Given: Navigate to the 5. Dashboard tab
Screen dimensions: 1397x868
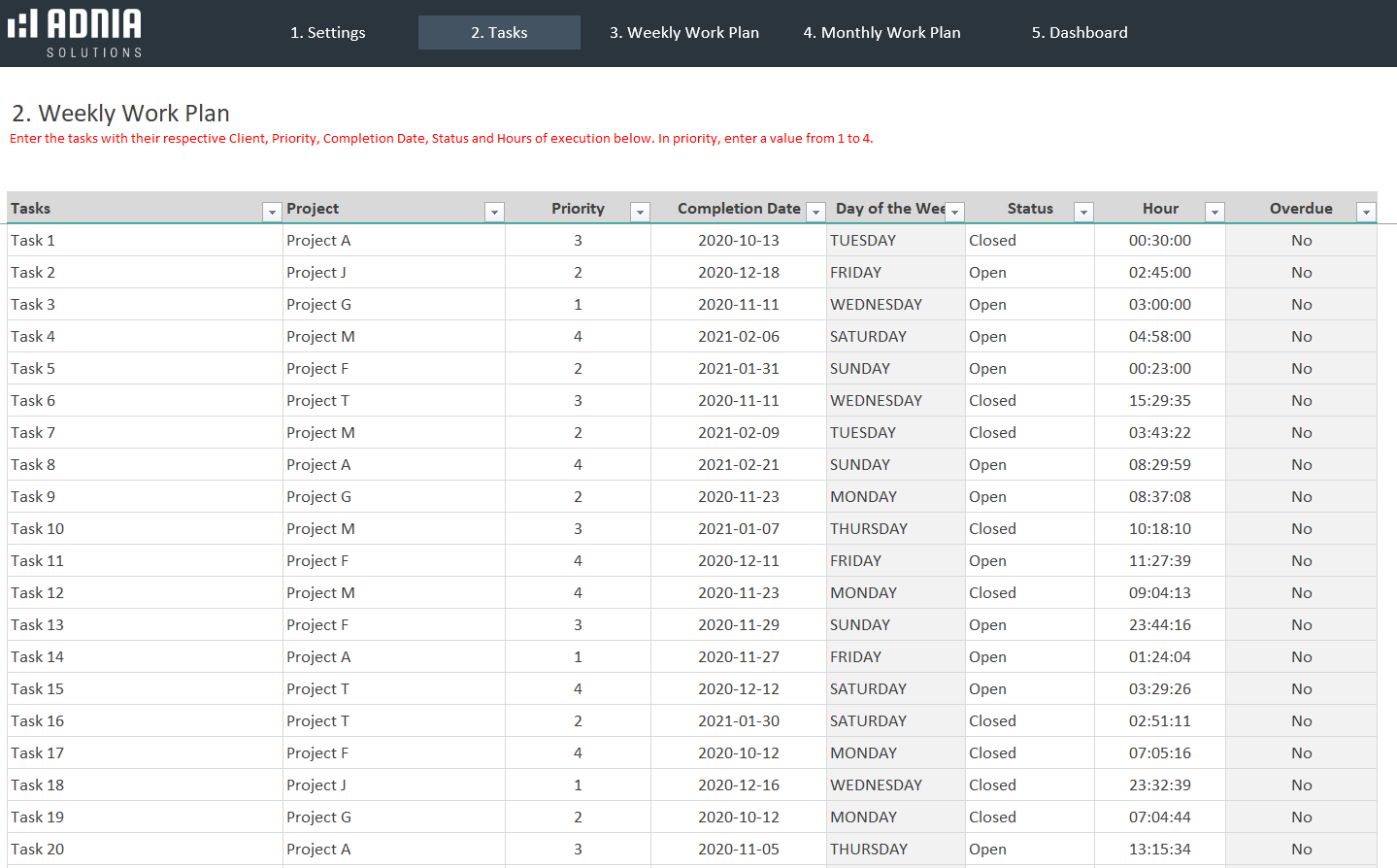Looking at the screenshot, I should (1080, 33).
